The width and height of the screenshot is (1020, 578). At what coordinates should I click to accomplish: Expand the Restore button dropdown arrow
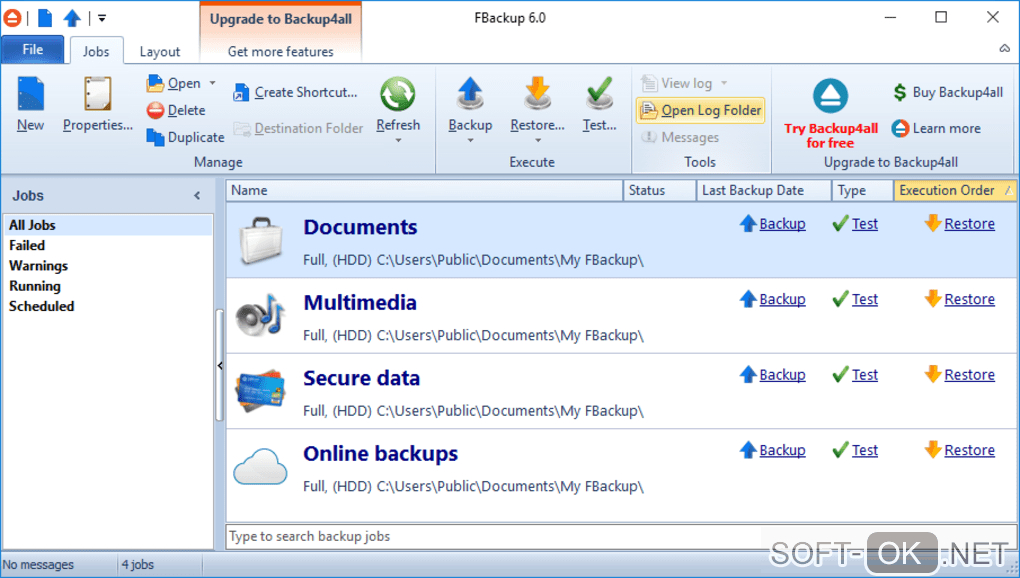click(537, 140)
